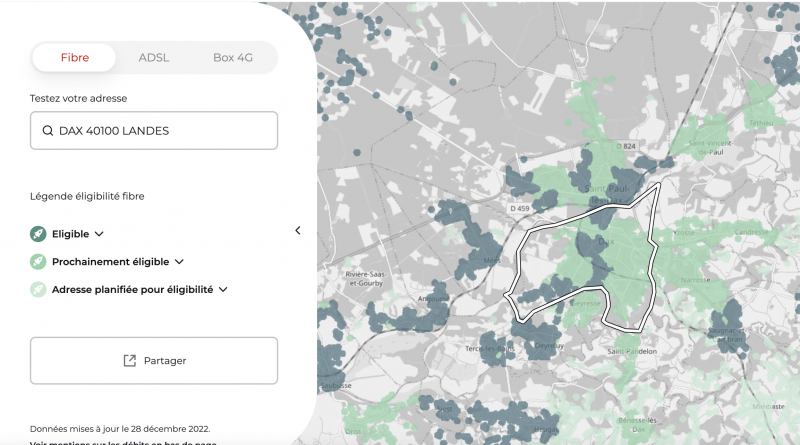The image size is (800, 445).
Task: Open the Voir mentions sur les débits link
Action: [120, 441]
